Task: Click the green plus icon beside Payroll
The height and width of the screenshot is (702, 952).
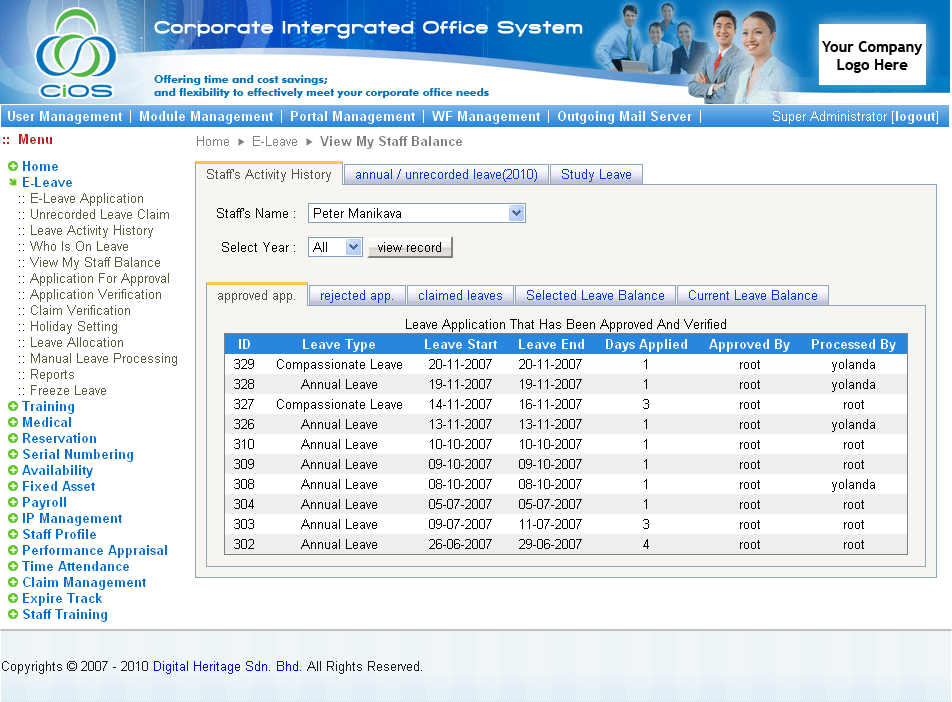Action: click(13, 503)
